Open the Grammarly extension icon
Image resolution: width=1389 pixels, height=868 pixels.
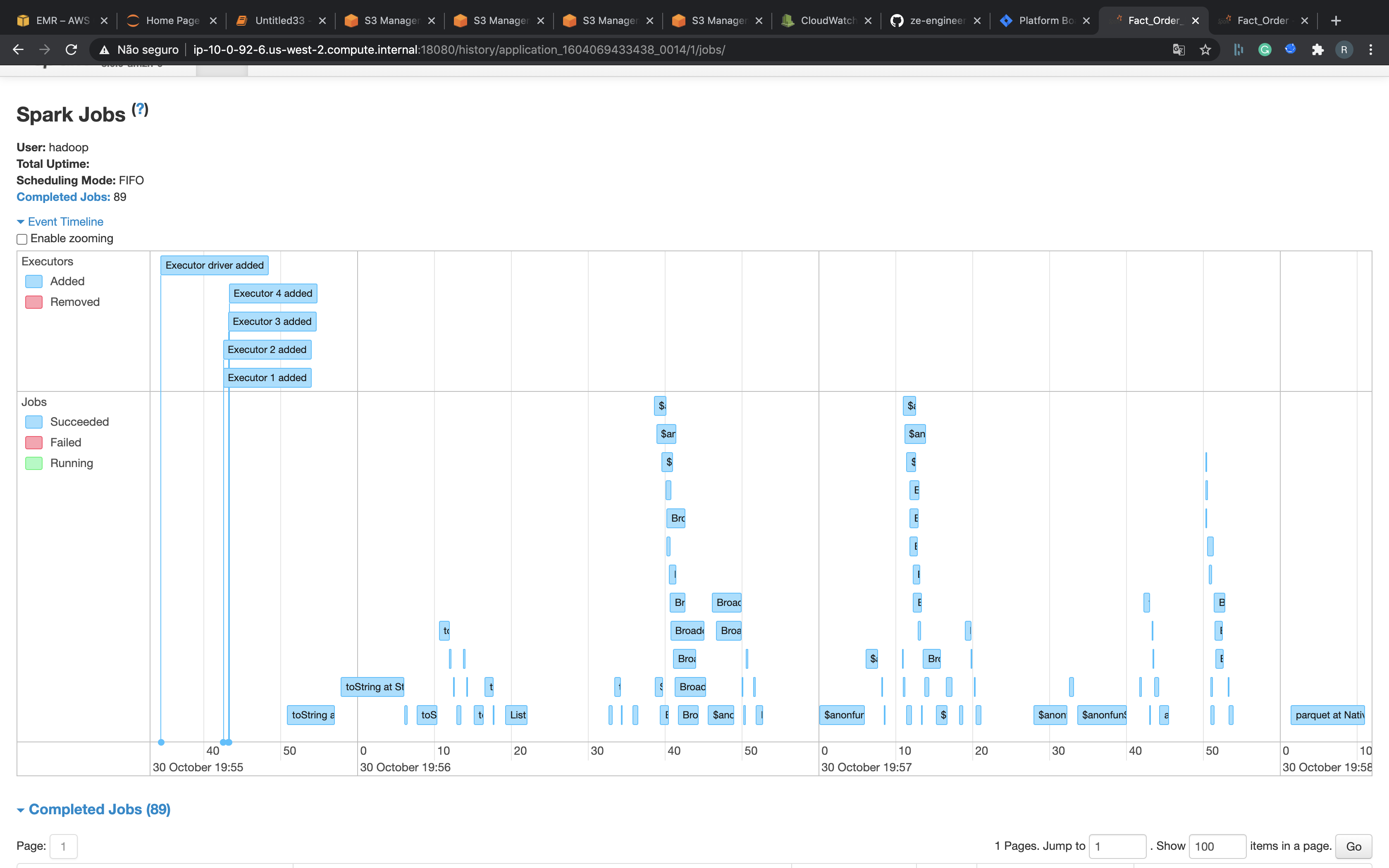click(x=1265, y=49)
